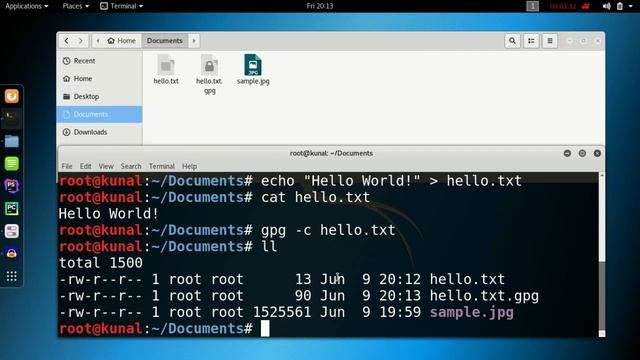Launch the green notes dock app

point(11,164)
